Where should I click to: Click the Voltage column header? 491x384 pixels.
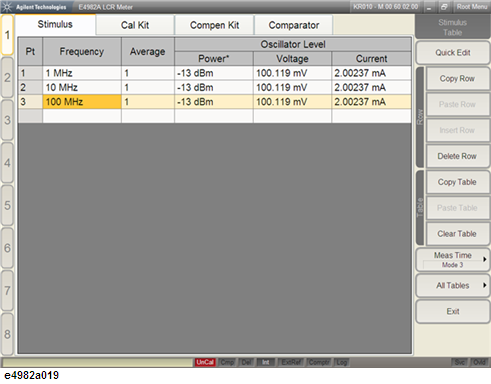pos(292,59)
